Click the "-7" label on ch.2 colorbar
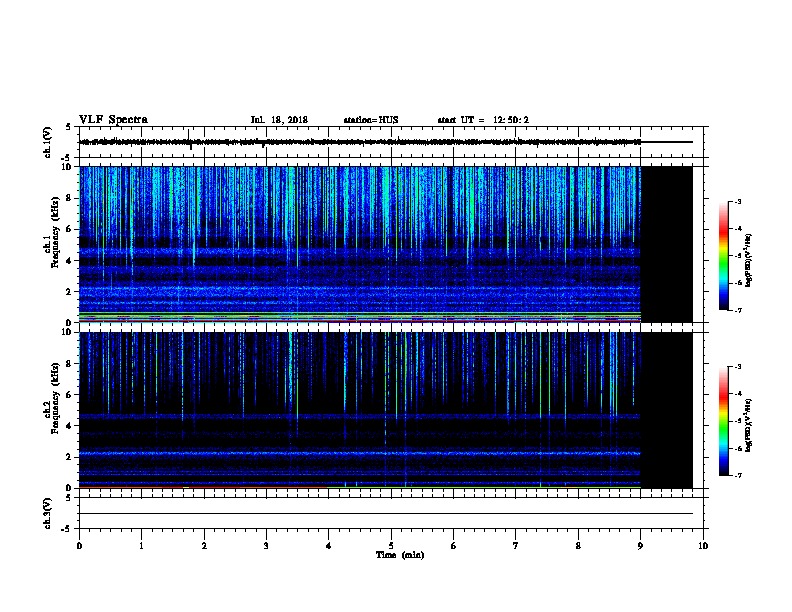 click(738, 475)
